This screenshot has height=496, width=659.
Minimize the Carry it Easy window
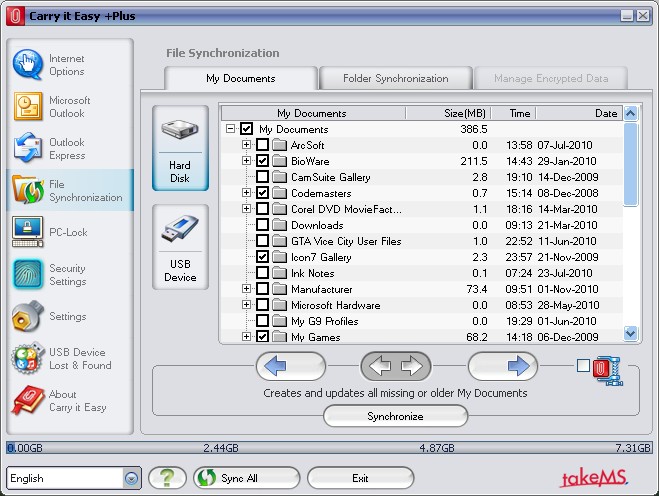point(627,16)
